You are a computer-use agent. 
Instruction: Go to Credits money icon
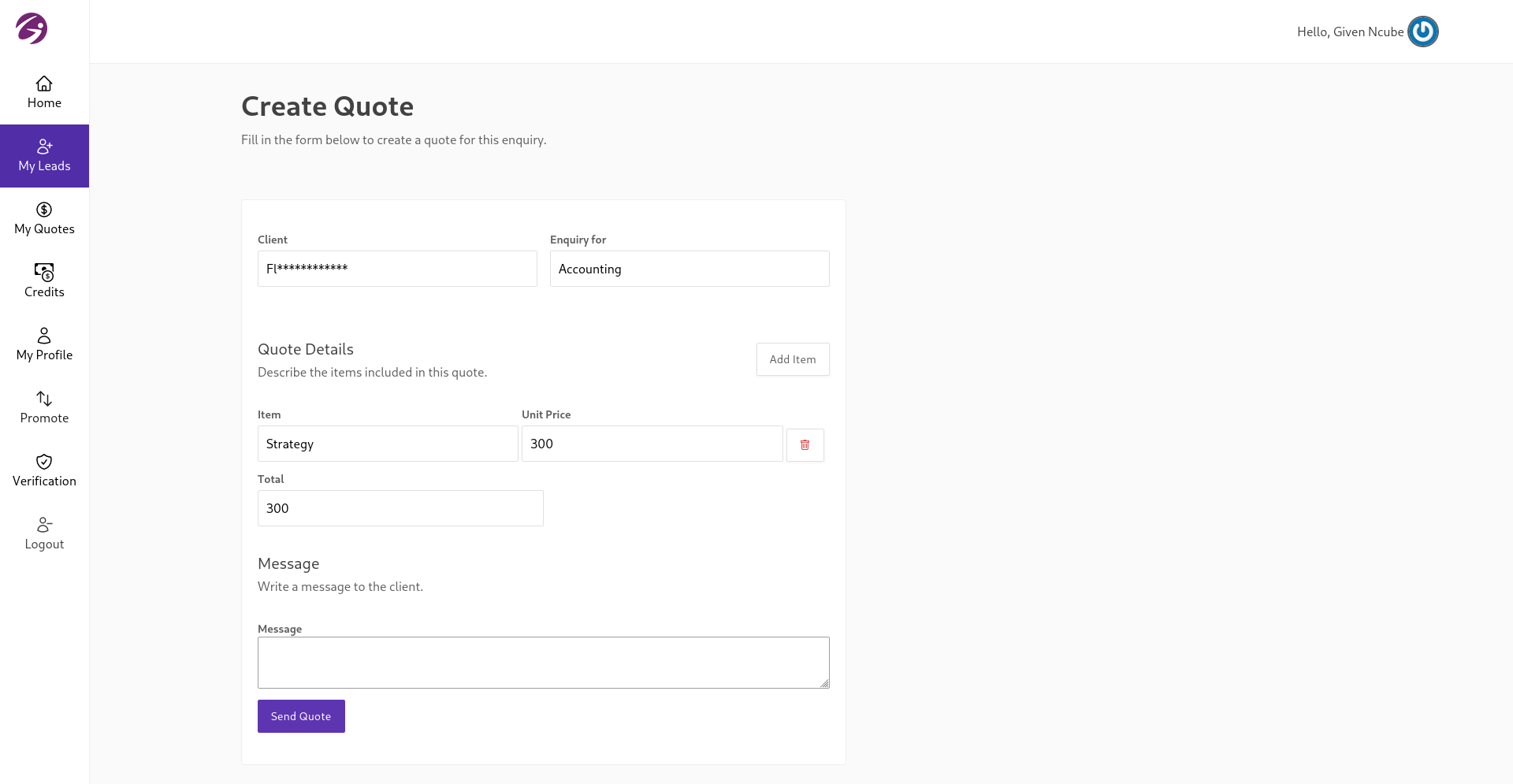[x=44, y=273]
